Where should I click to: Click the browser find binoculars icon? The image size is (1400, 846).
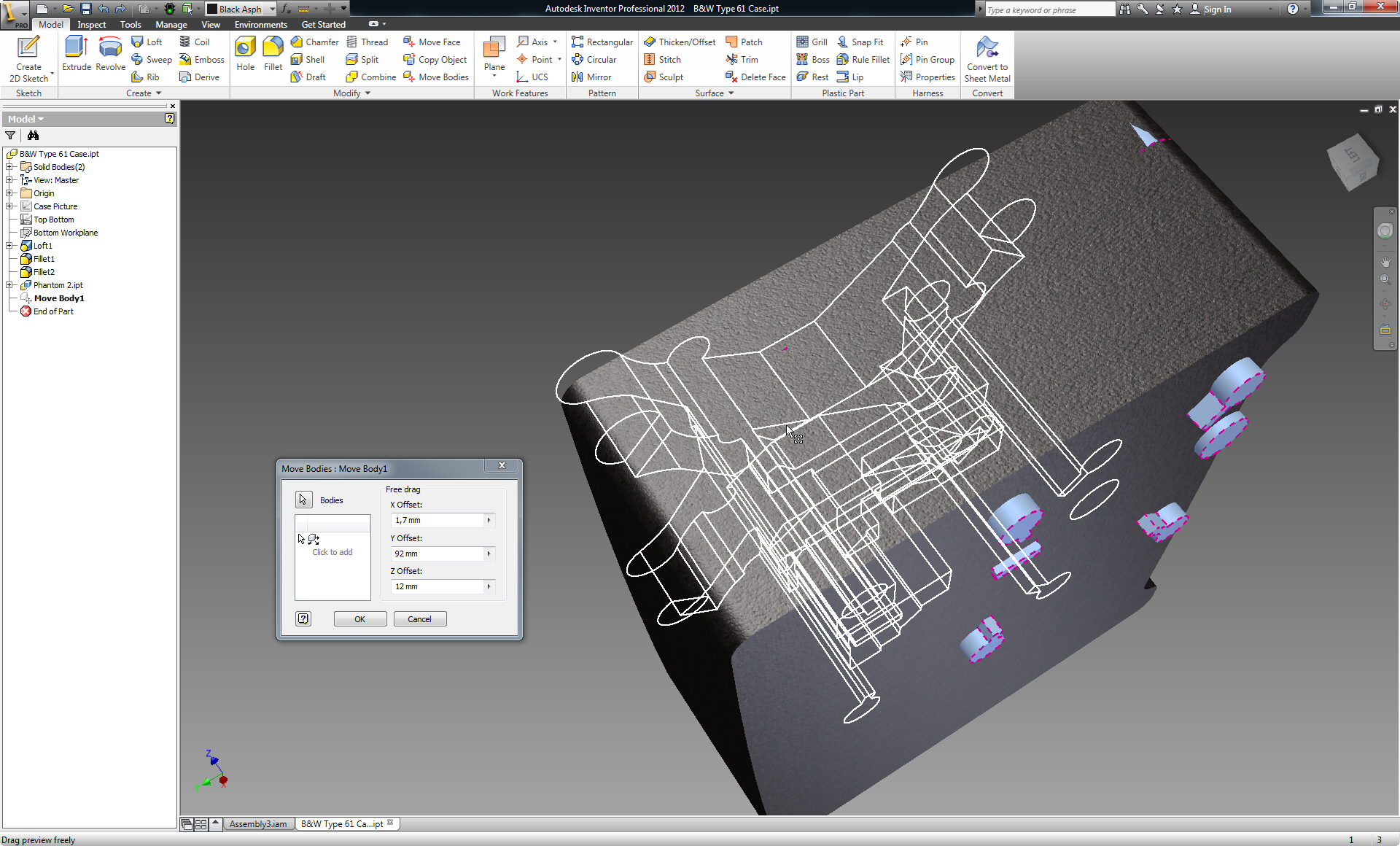[33, 136]
